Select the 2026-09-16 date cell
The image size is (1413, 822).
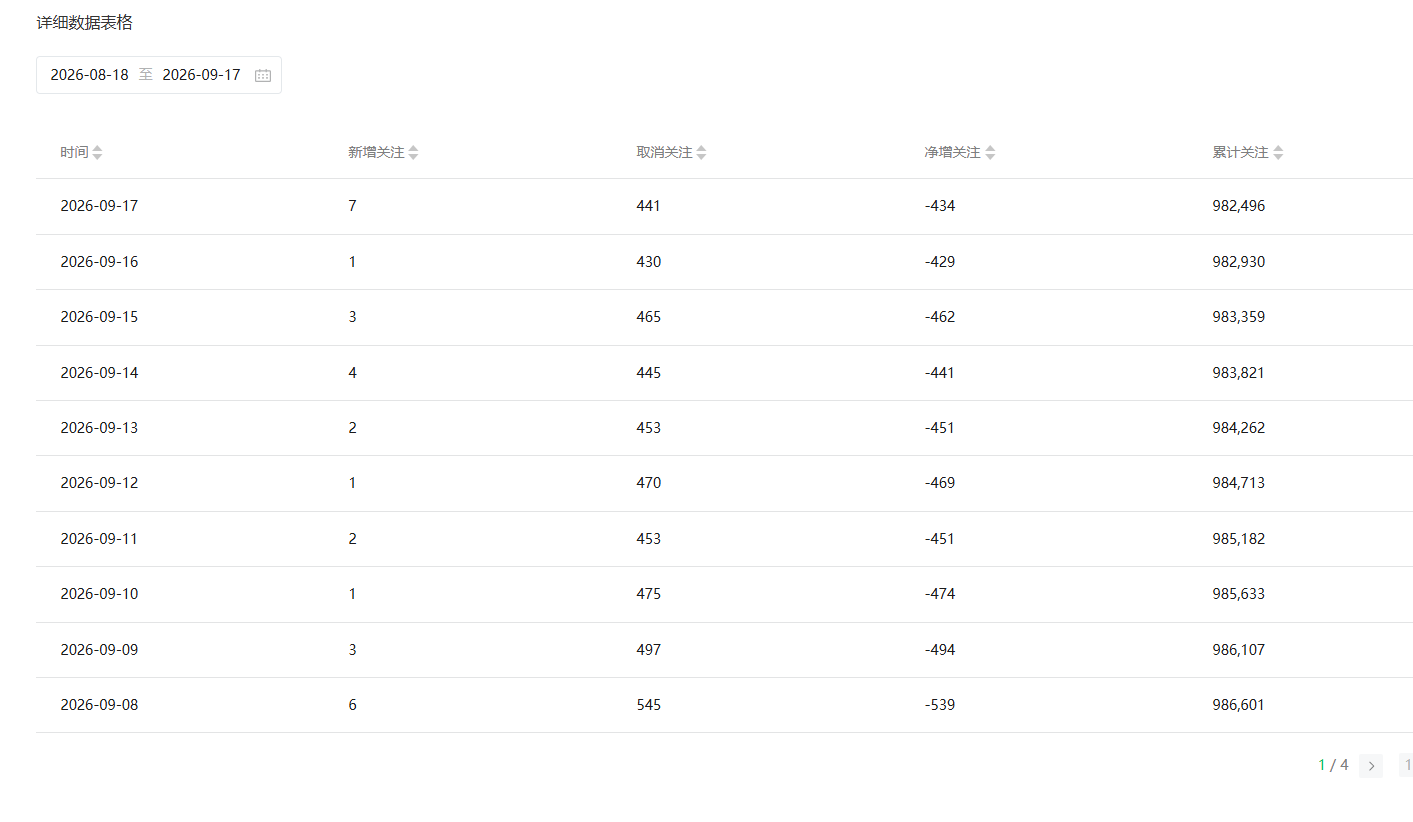coord(99,262)
